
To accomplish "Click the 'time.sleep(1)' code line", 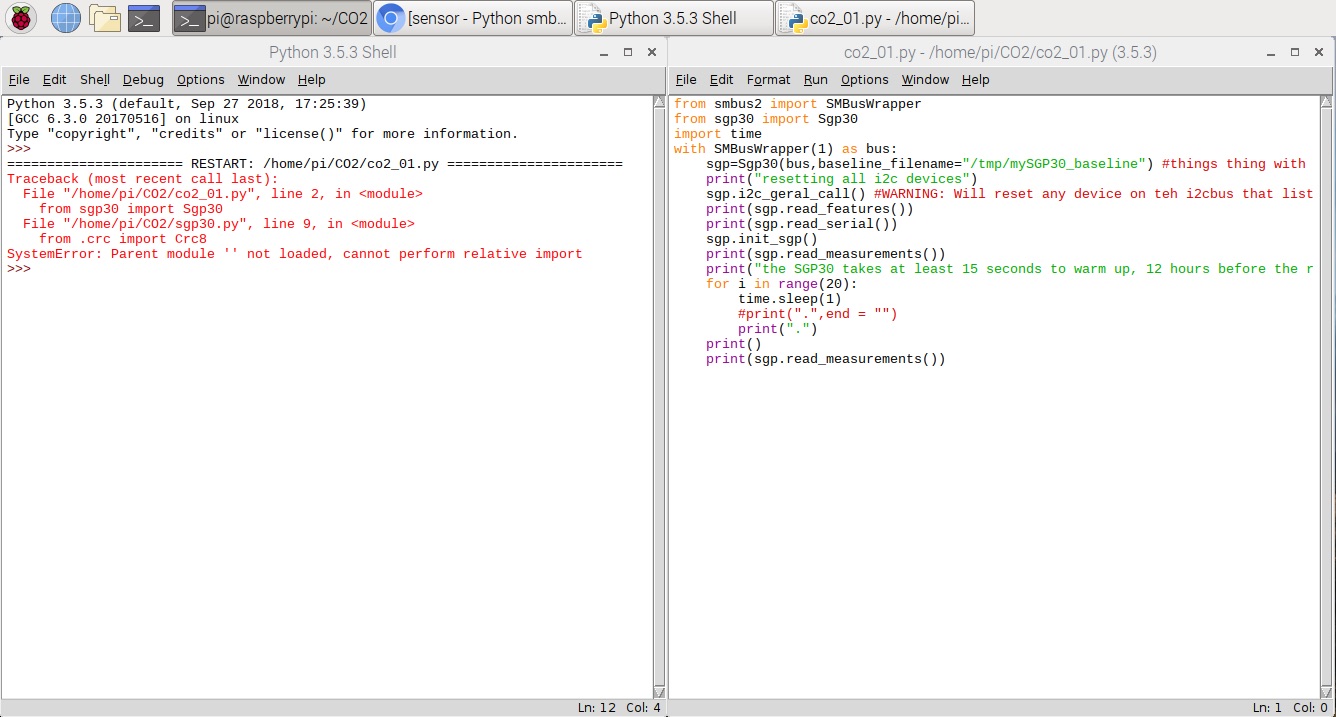I will pyautogui.click(x=790, y=299).
